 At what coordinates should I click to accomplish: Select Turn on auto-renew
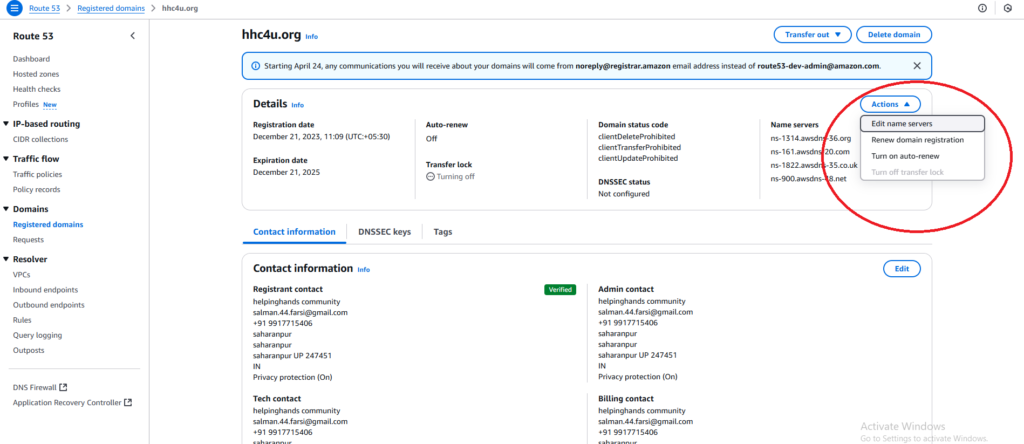point(922,156)
